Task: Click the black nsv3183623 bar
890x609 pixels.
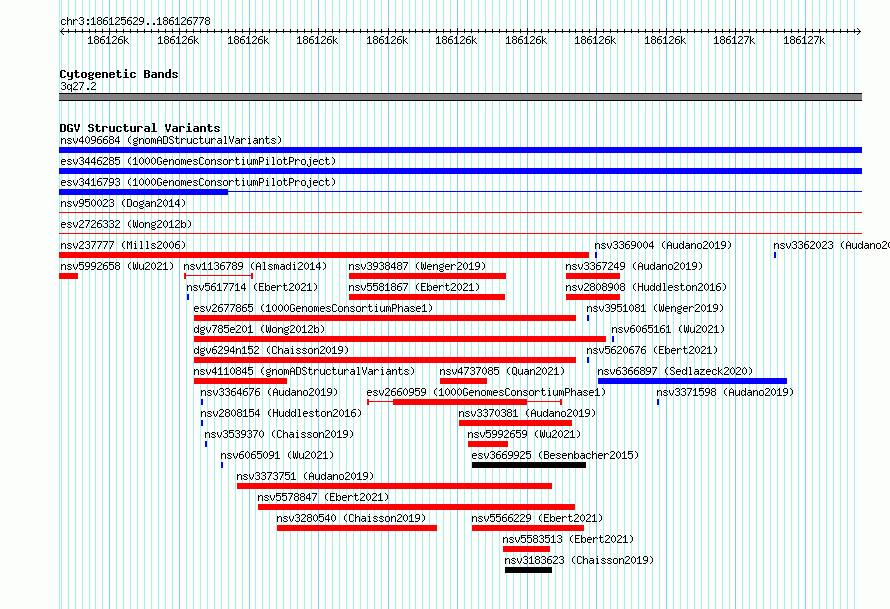Action: tap(528, 570)
